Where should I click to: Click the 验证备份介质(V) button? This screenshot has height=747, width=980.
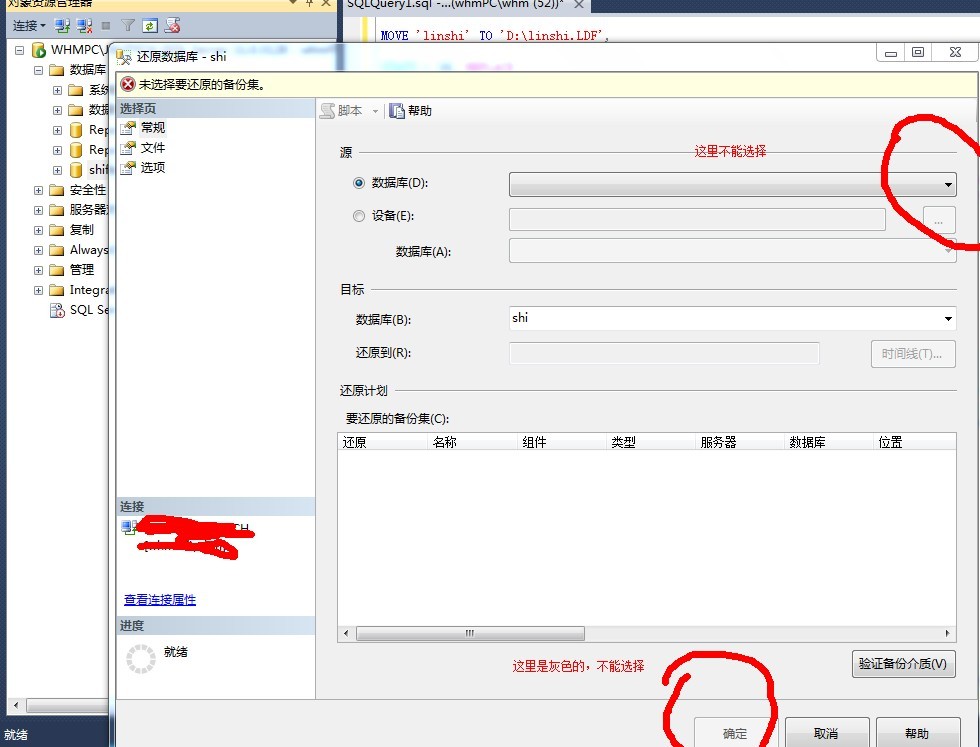(903, 664)
